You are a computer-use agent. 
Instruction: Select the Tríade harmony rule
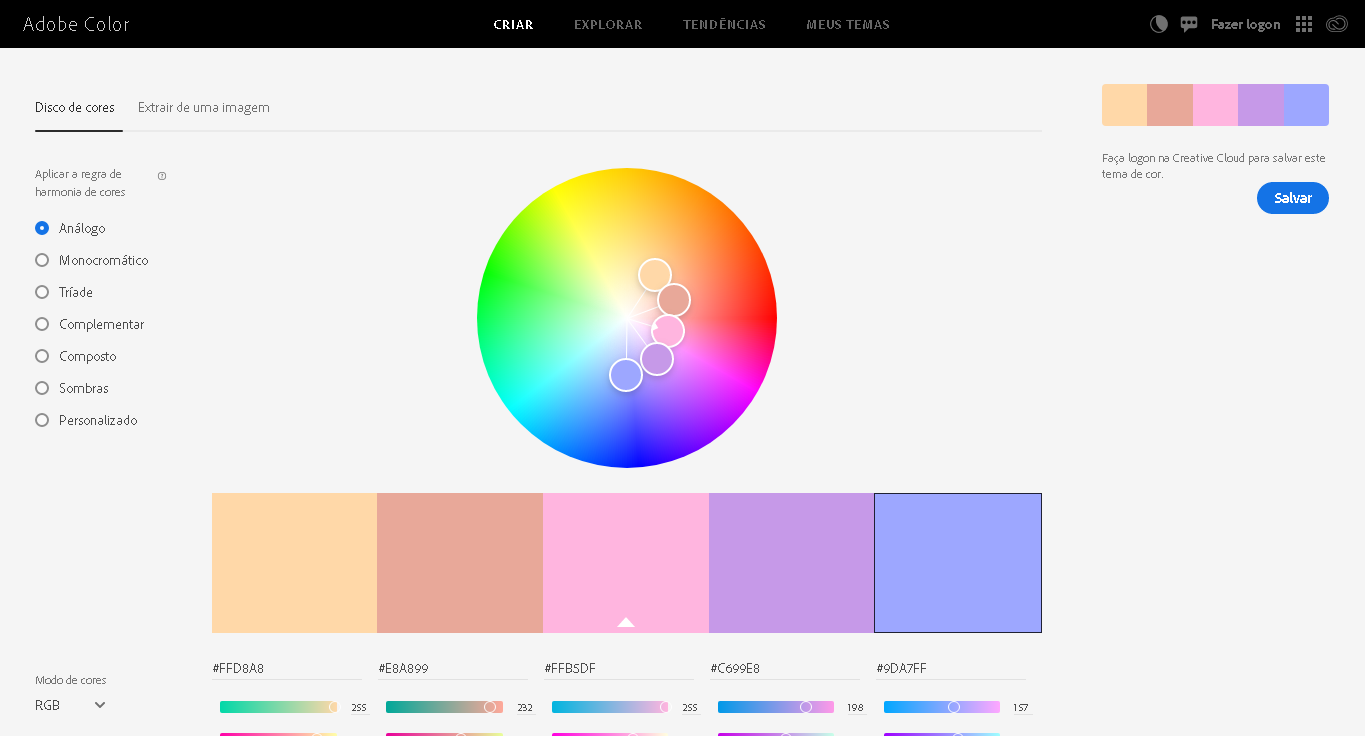point(41,292)
